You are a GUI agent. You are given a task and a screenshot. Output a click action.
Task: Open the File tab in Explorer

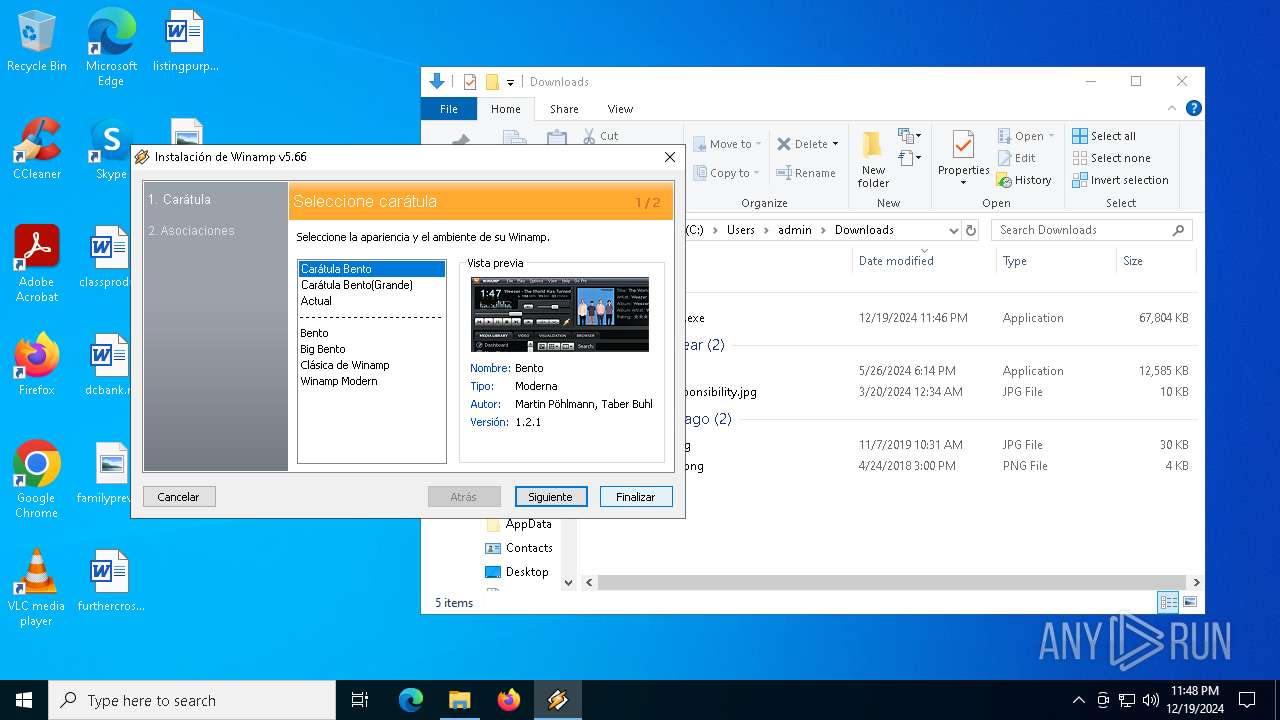point(449,109)
